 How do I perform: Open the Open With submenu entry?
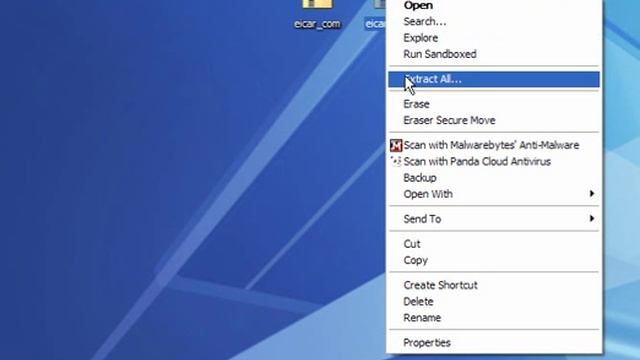(493, 194)
